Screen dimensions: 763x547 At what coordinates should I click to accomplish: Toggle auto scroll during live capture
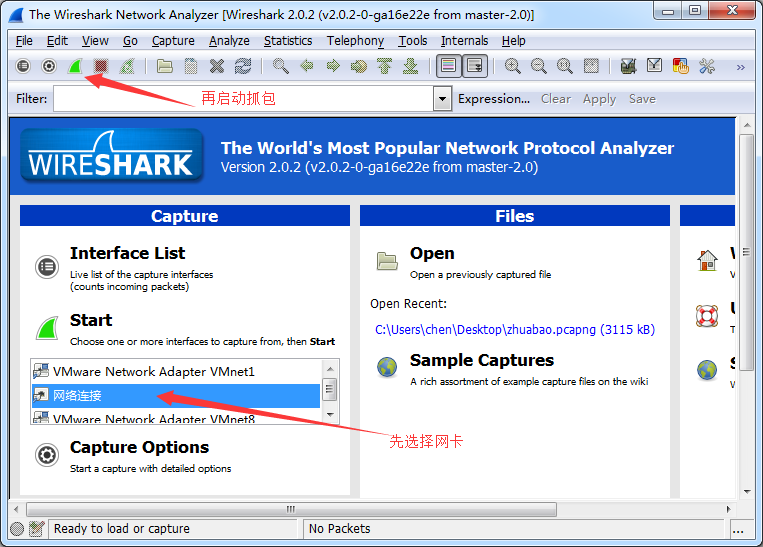click(x=475, y=66)
